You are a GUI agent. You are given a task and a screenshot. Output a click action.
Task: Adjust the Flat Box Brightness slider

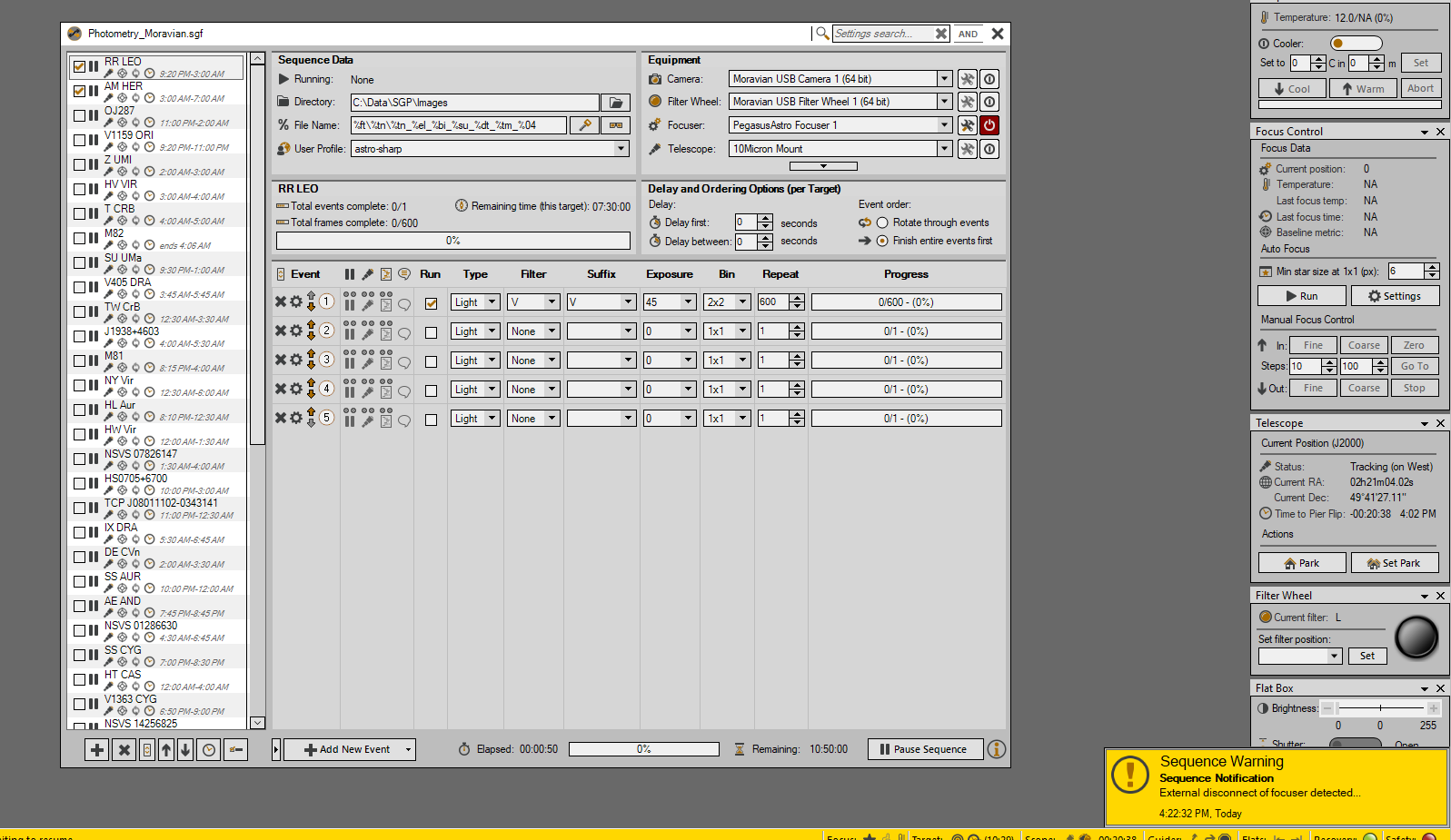(x=1380, y=708)
